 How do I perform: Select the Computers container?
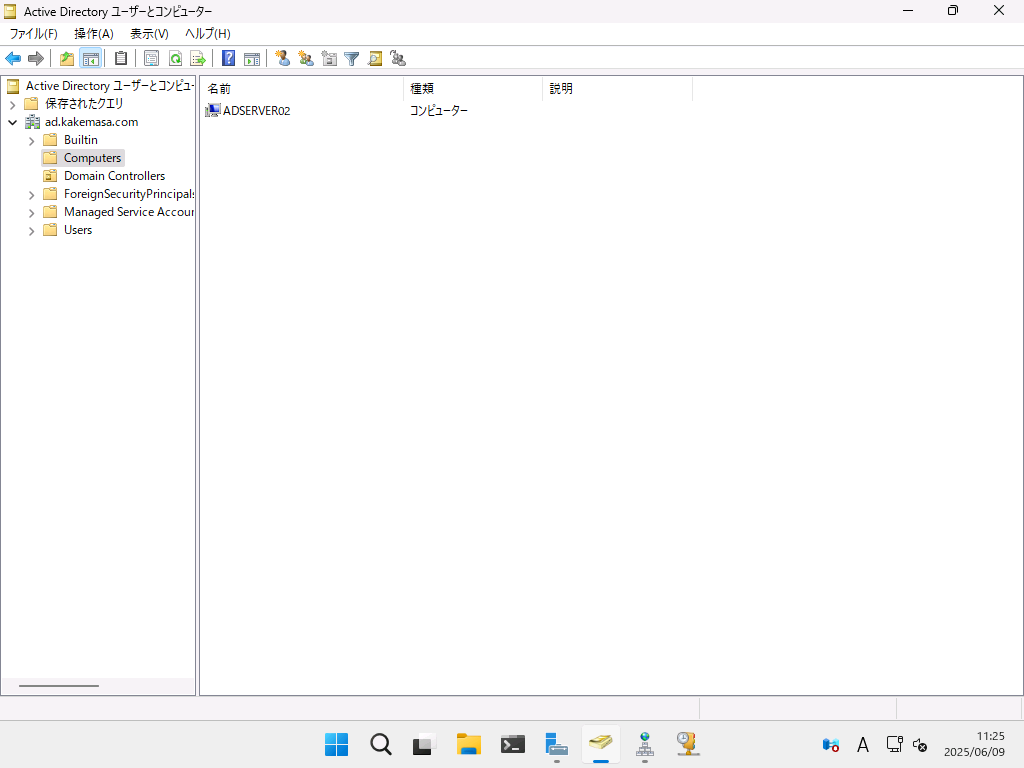pyautogui.click(x=83, y=158)
